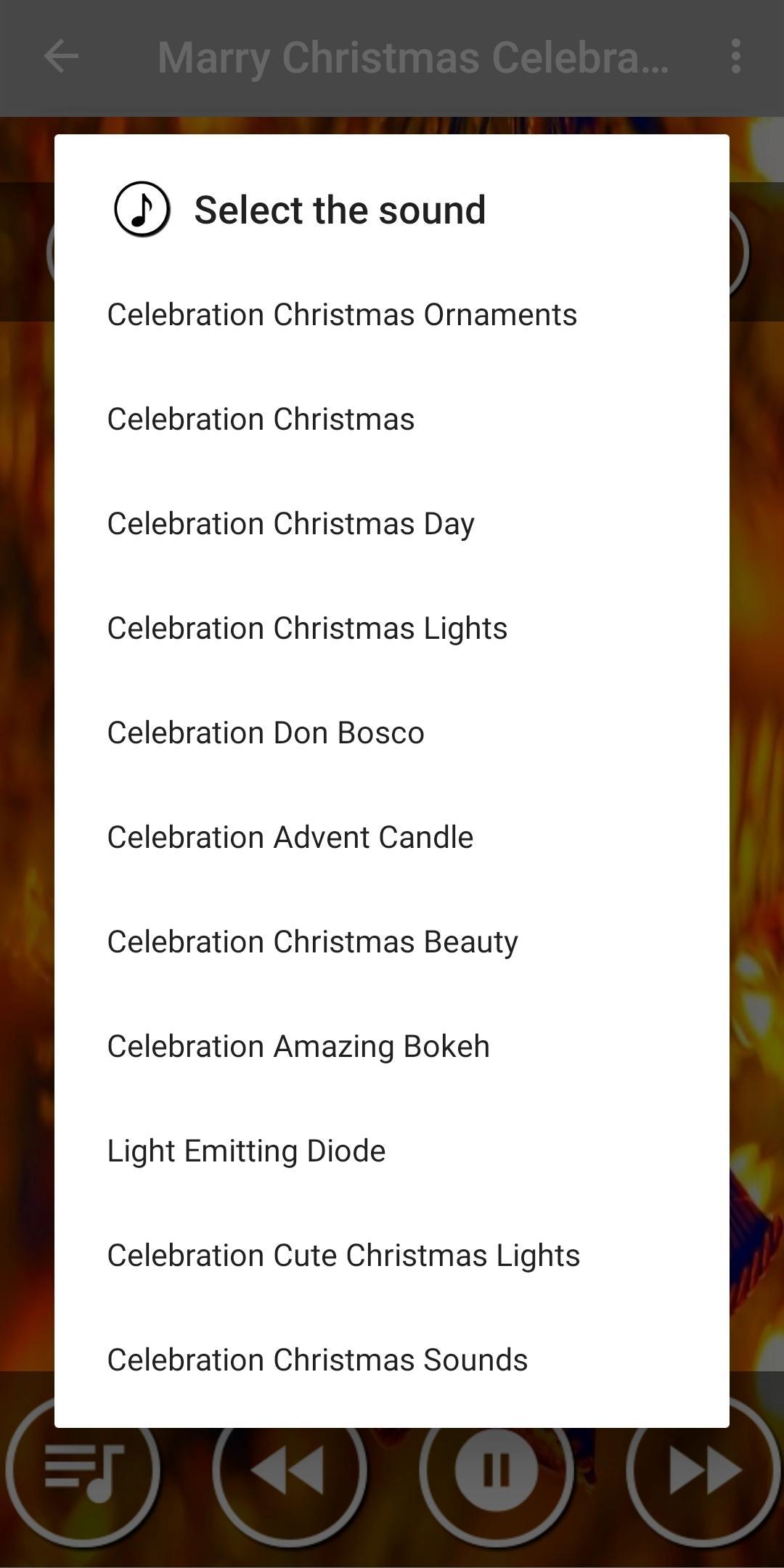Select Celebration Christmas Sounds
The image size is (784, 1568).
pos(392,1360)
